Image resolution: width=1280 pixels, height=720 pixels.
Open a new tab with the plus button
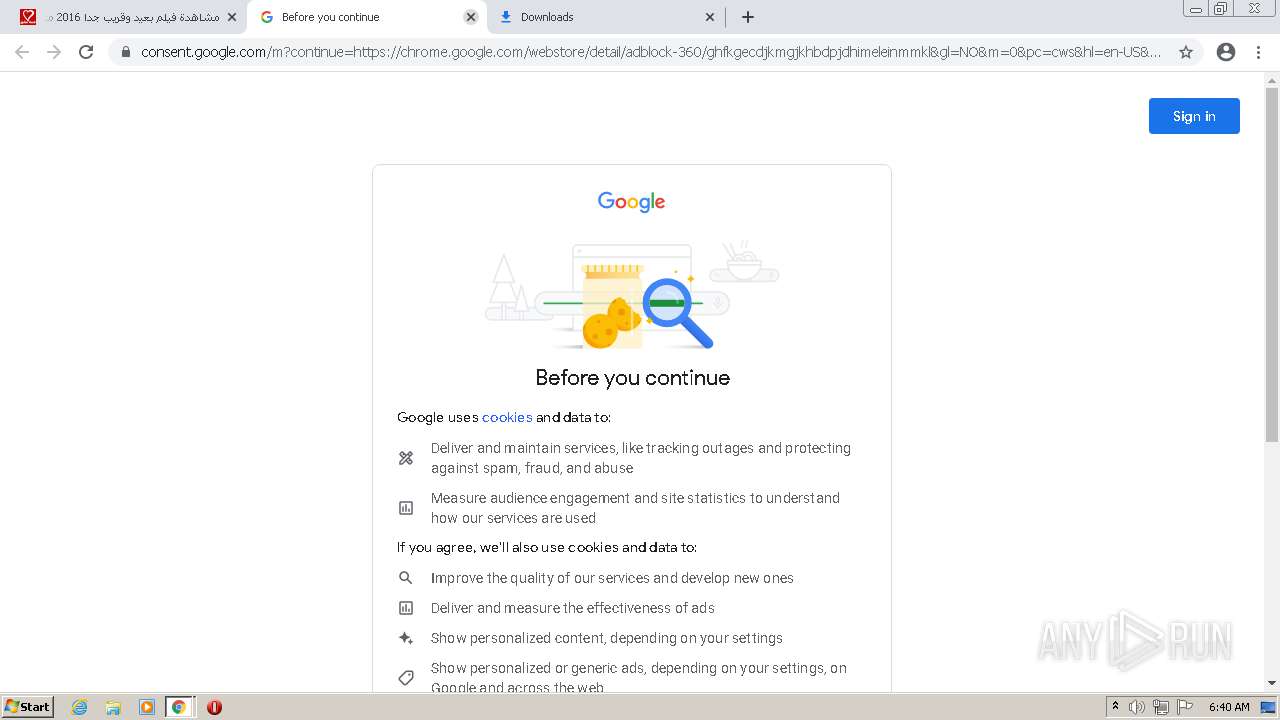tap(748, 17)
